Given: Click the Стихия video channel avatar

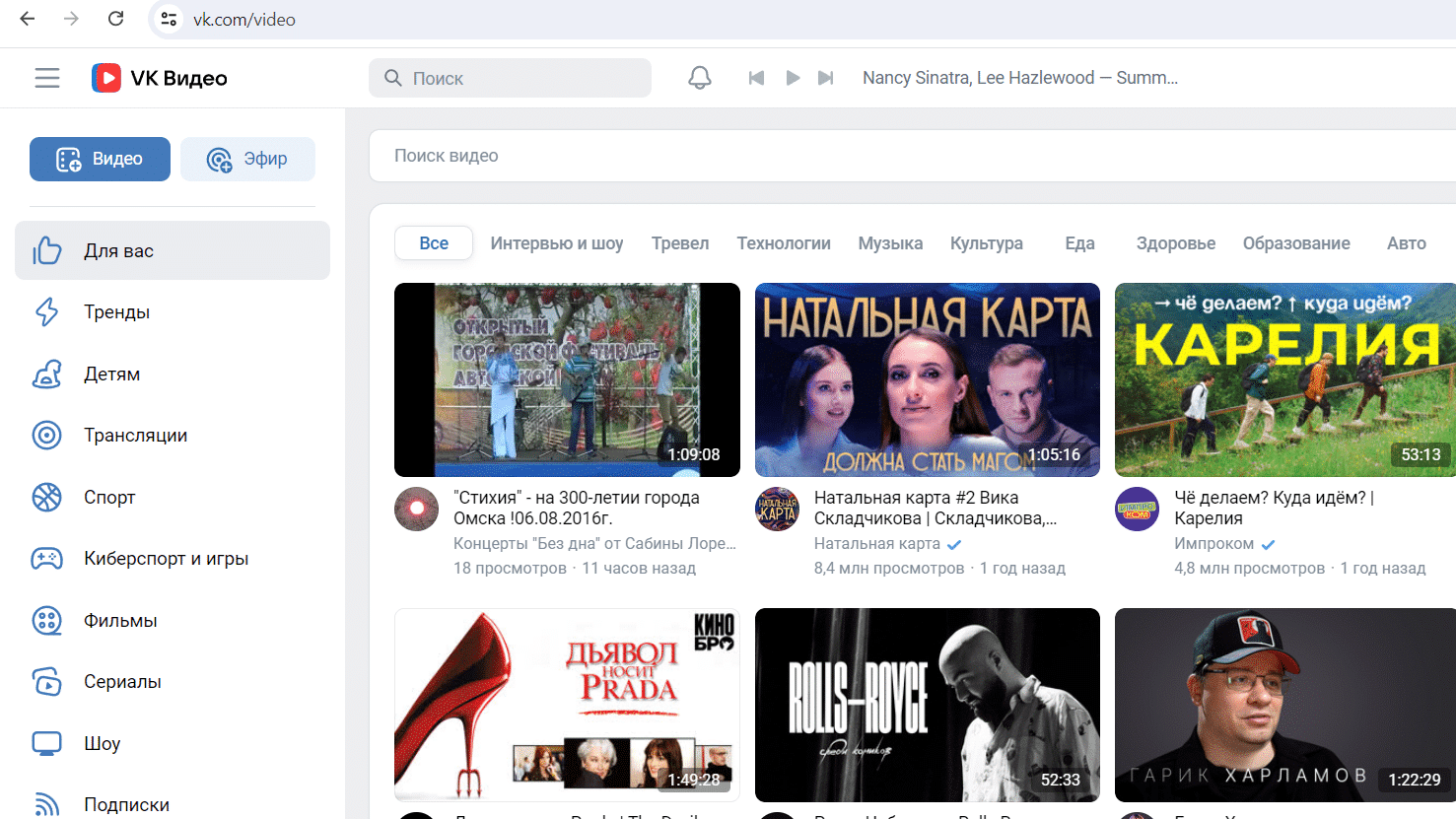Looking at the screenshot, I should point(417,510).
